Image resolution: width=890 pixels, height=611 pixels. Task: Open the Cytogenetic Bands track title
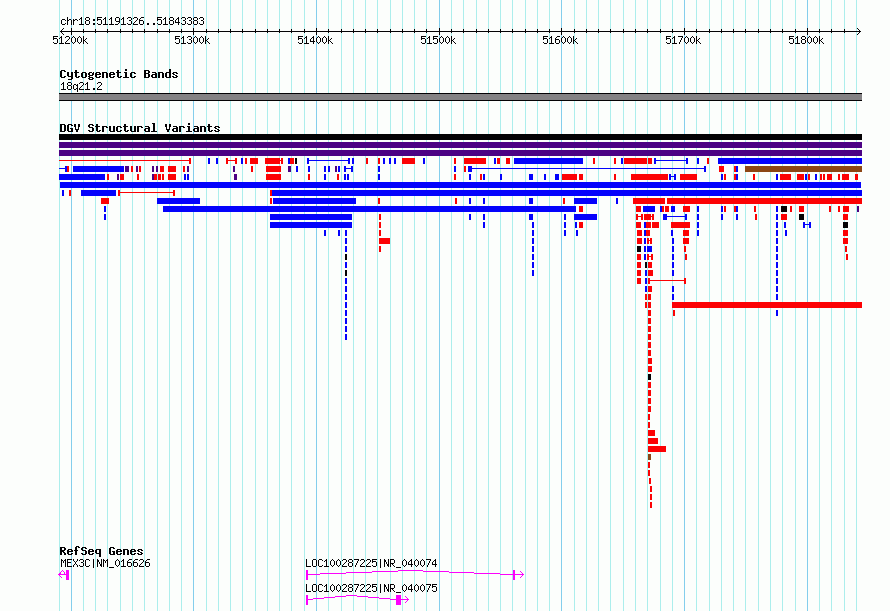pos(119,74)
